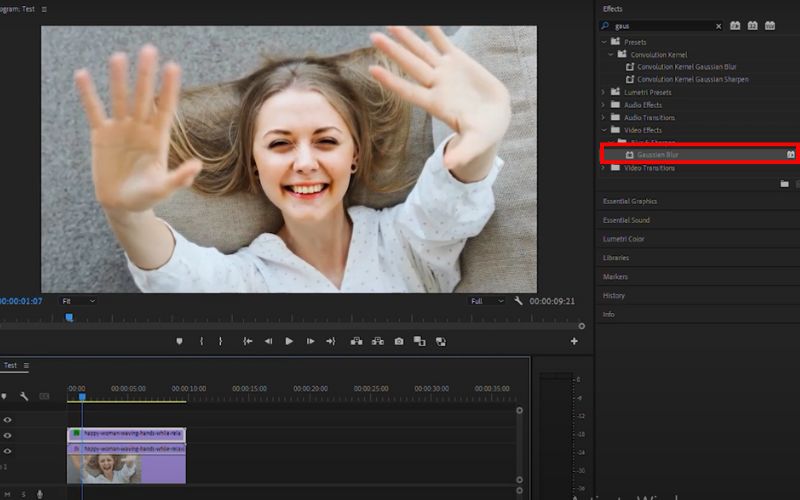The width and height of the screenshot is (800, 500).
Task: Select the Gaussian Blur video effect
Action: [x=658, y=155]
